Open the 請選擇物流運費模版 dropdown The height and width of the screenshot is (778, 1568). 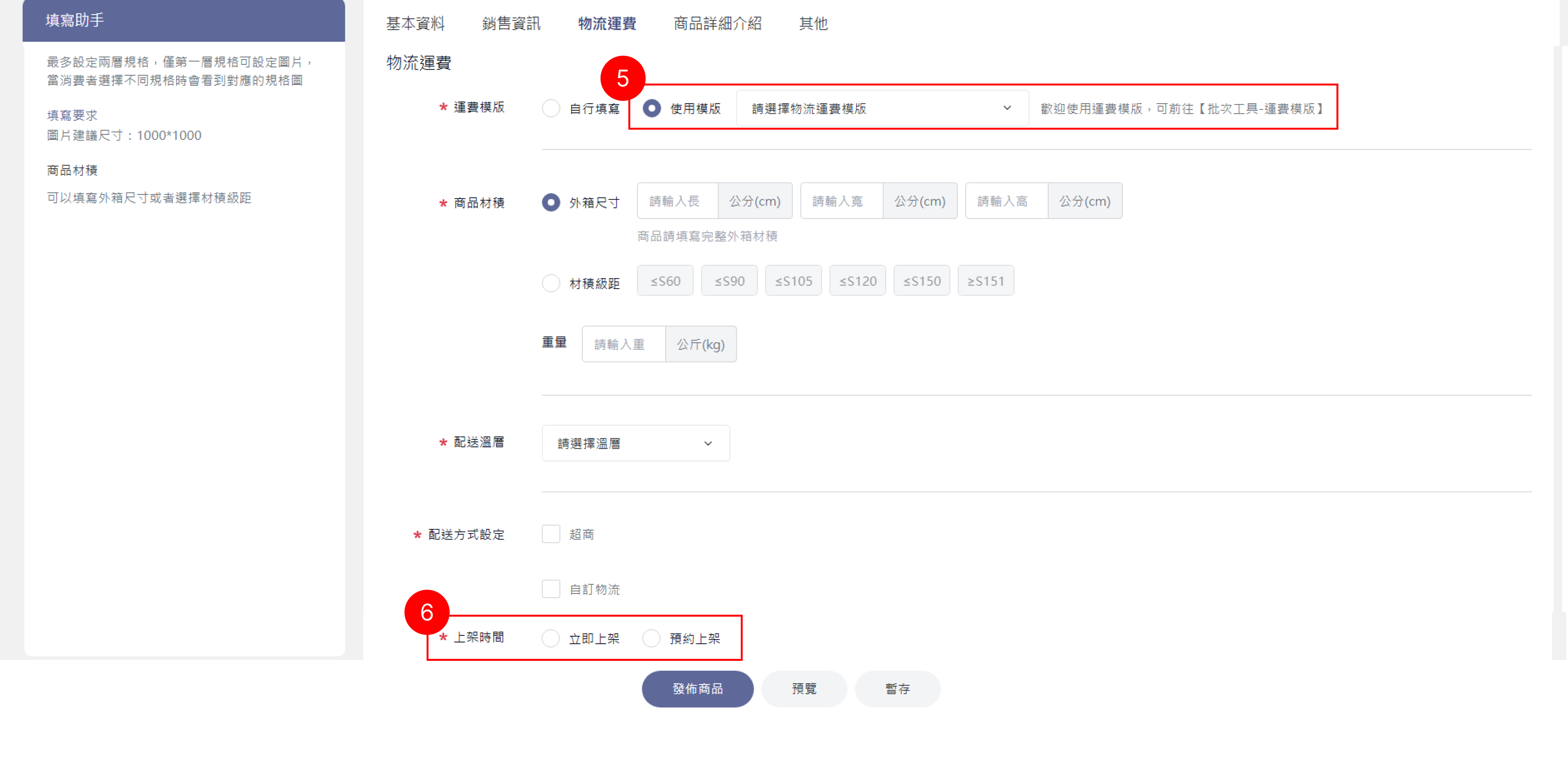pyautogui.click(x=882, y=108)
